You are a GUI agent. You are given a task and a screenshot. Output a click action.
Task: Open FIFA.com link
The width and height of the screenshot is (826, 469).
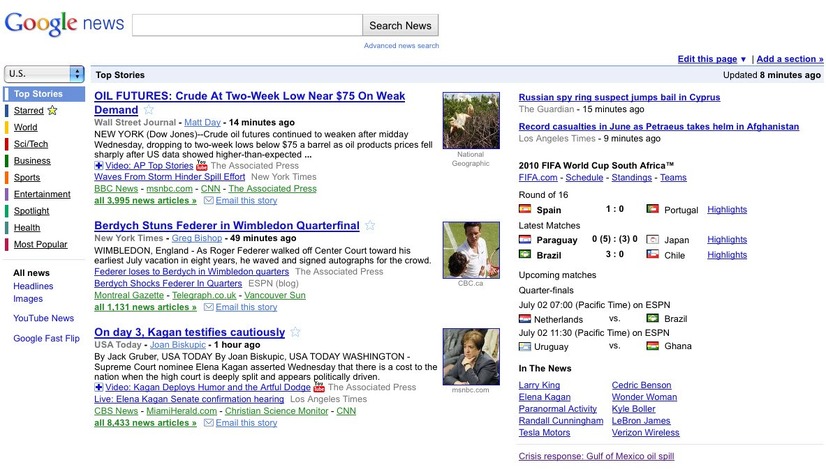tap(538, 178)
